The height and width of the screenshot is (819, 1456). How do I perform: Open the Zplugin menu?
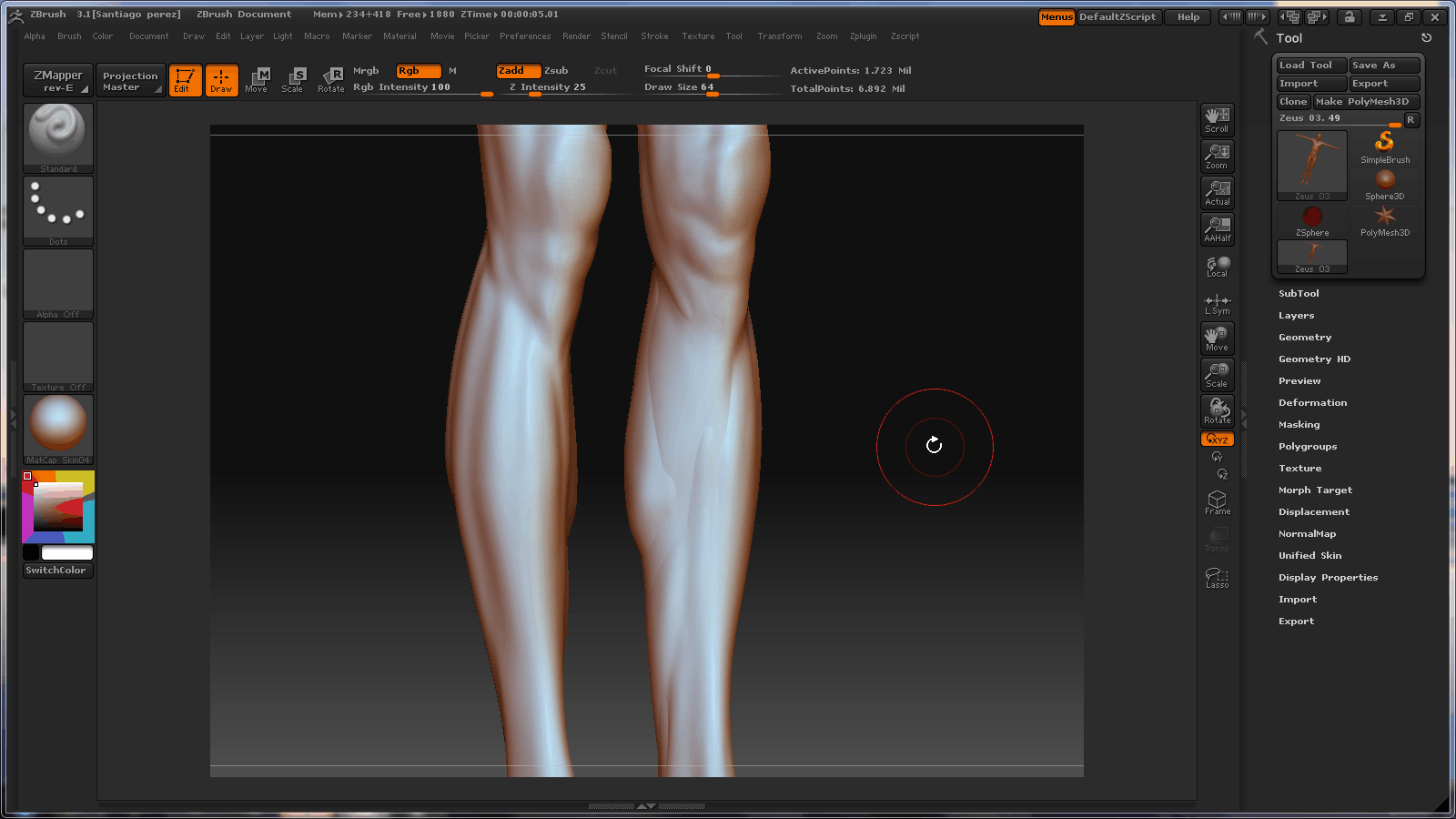pyautogui.click(x=863, y=36)
